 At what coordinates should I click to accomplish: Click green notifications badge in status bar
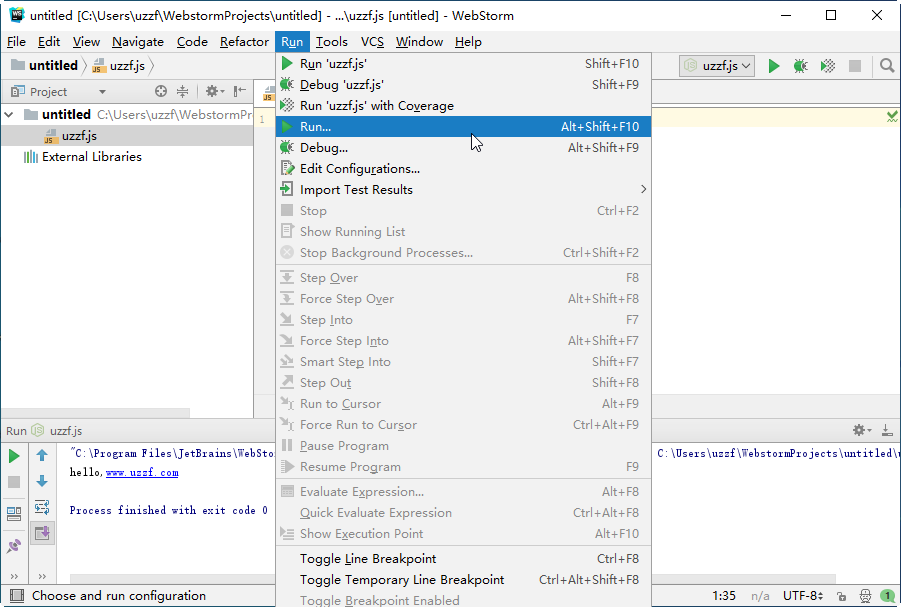tap(887, 596)
